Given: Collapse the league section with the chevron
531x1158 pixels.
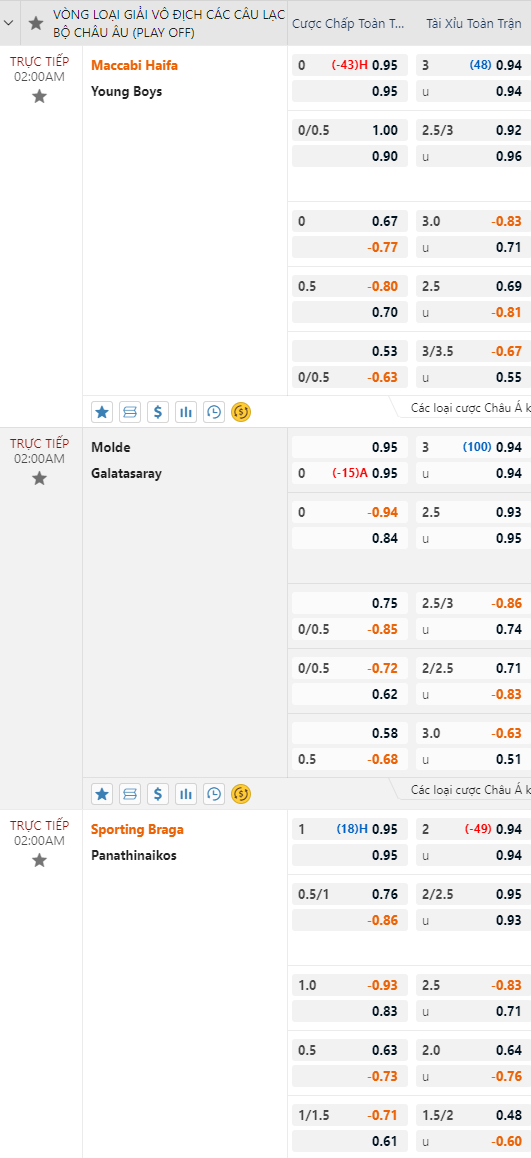Looking at the screenshot, I should coord(9,23).
